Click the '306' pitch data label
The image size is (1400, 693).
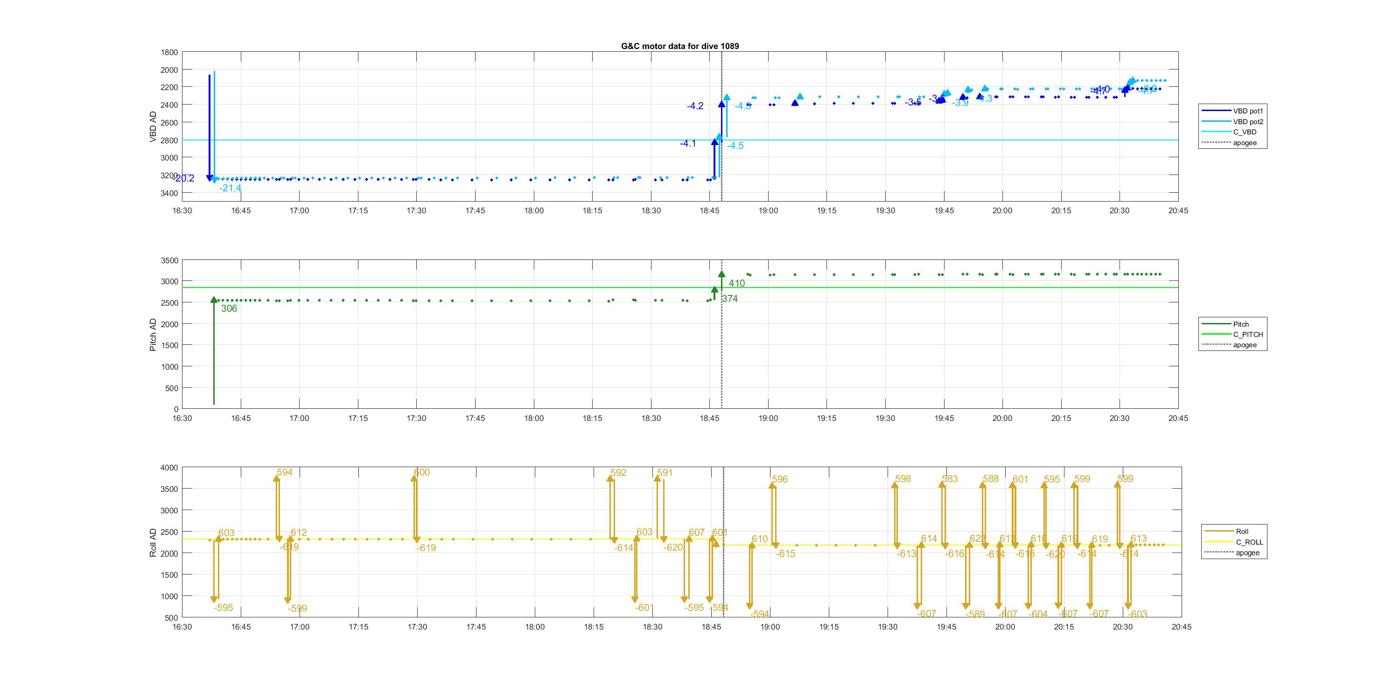[x=229, y=309]
